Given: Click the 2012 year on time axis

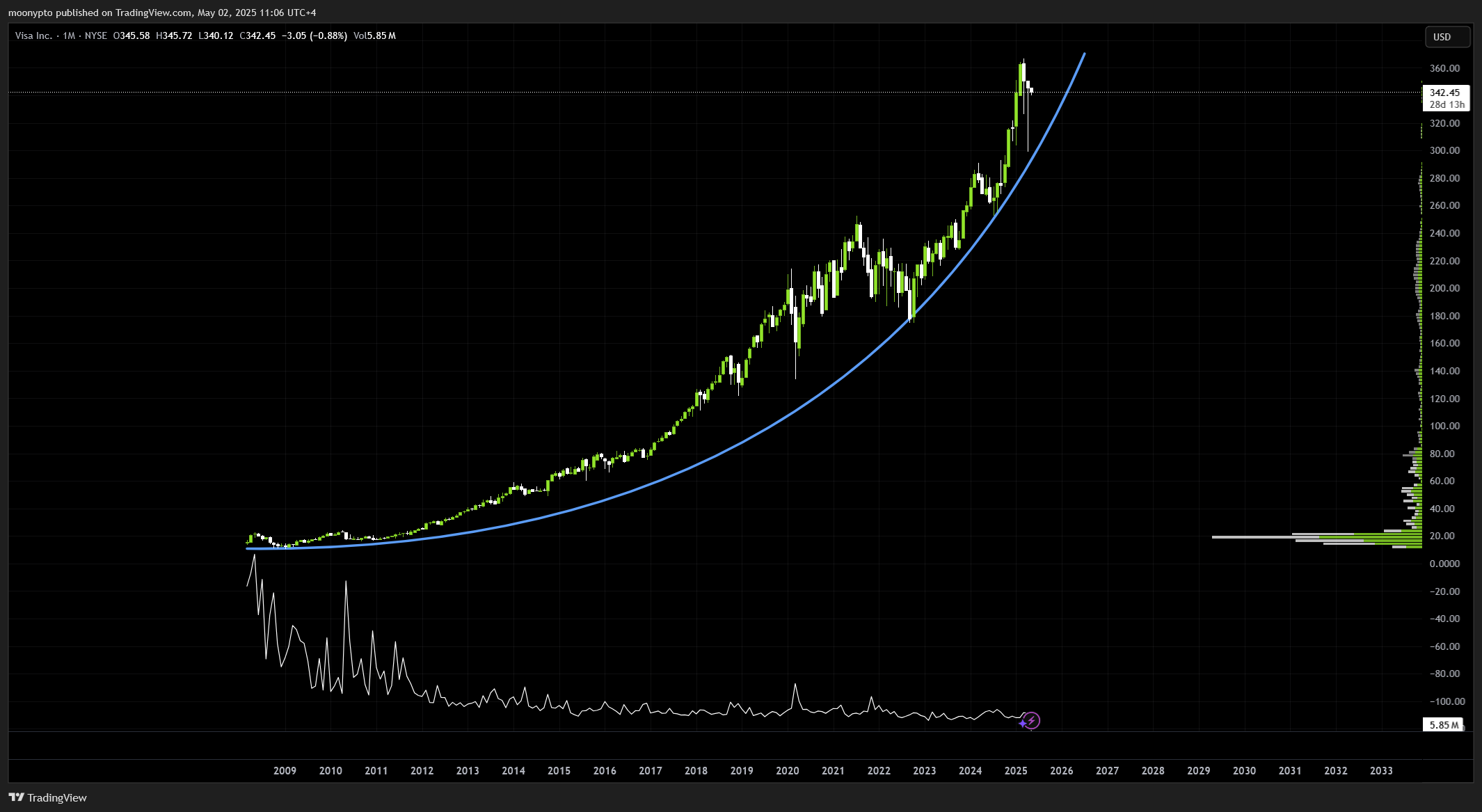Looking at the screenshot, I should click(422, 771).
